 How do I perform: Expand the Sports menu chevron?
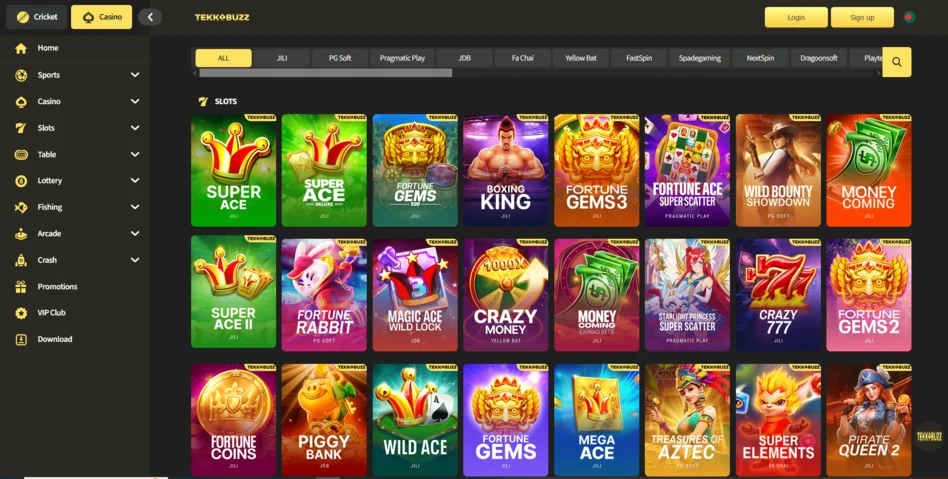pyautogui.click(x=135, y=75)
